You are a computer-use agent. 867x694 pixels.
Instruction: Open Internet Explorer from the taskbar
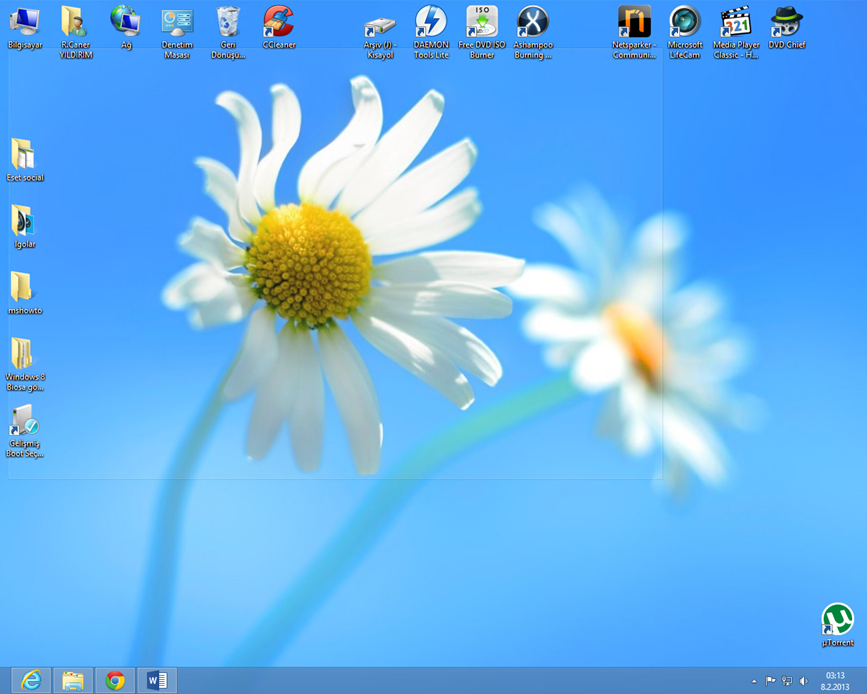pos(31,680)
